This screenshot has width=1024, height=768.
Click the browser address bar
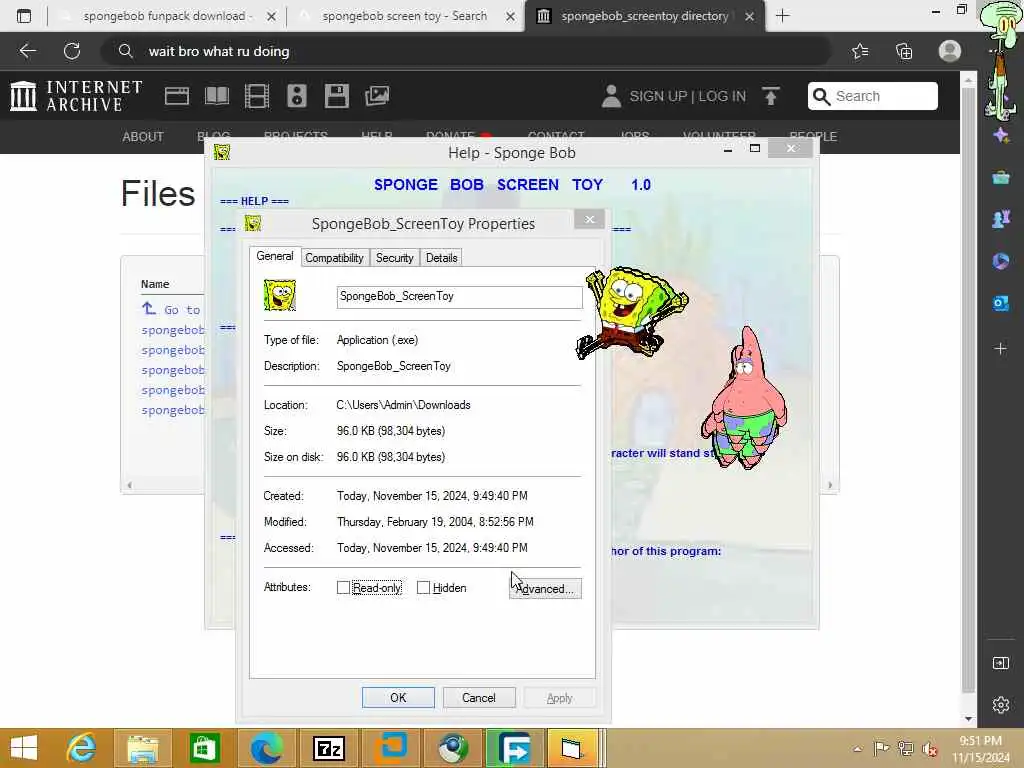tap(466, 51)
